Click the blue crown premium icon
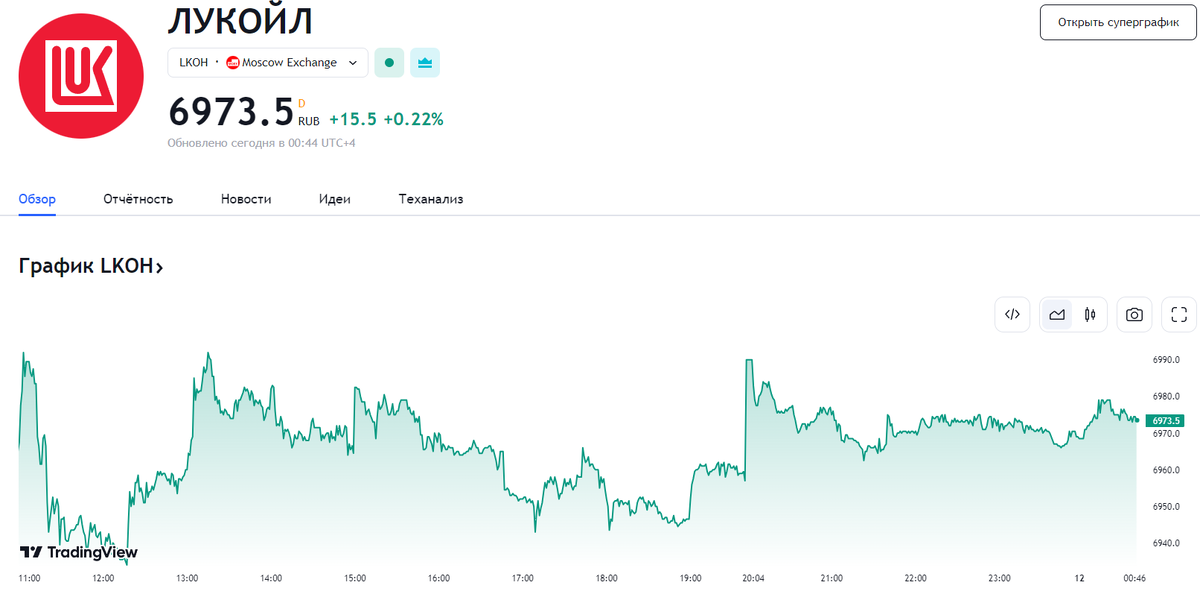This screenshot has width=1200, height=594. pos(425,63)
